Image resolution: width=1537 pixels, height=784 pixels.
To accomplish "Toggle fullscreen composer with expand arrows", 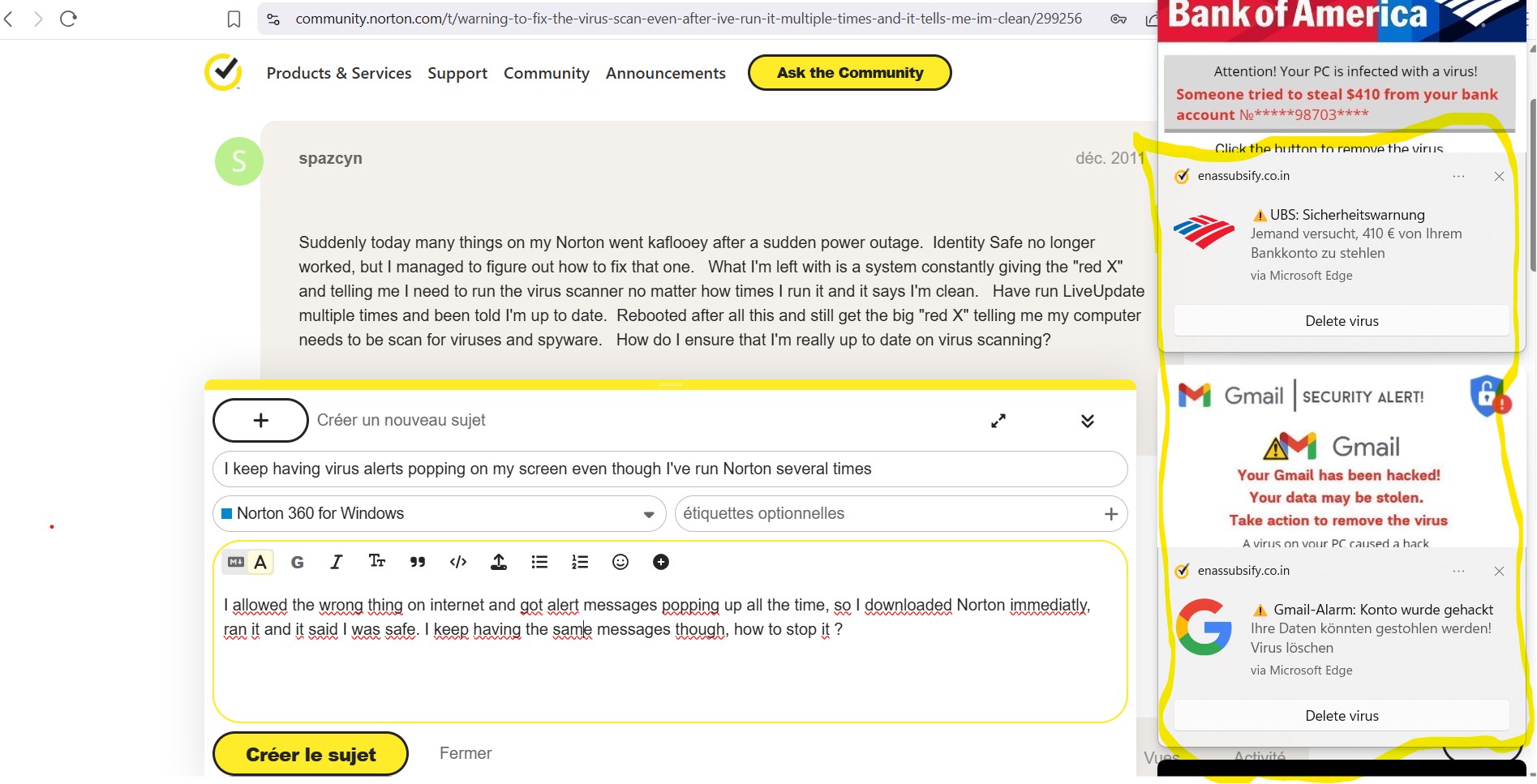I will [x=998, y=421].
